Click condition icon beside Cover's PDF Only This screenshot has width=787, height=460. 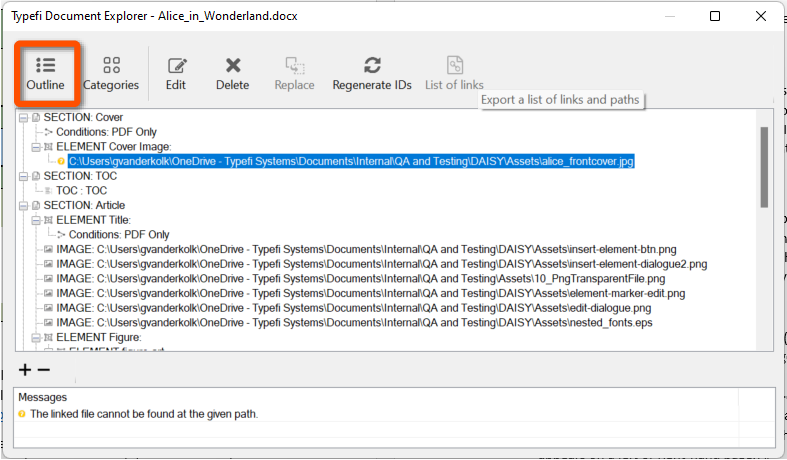48,133
